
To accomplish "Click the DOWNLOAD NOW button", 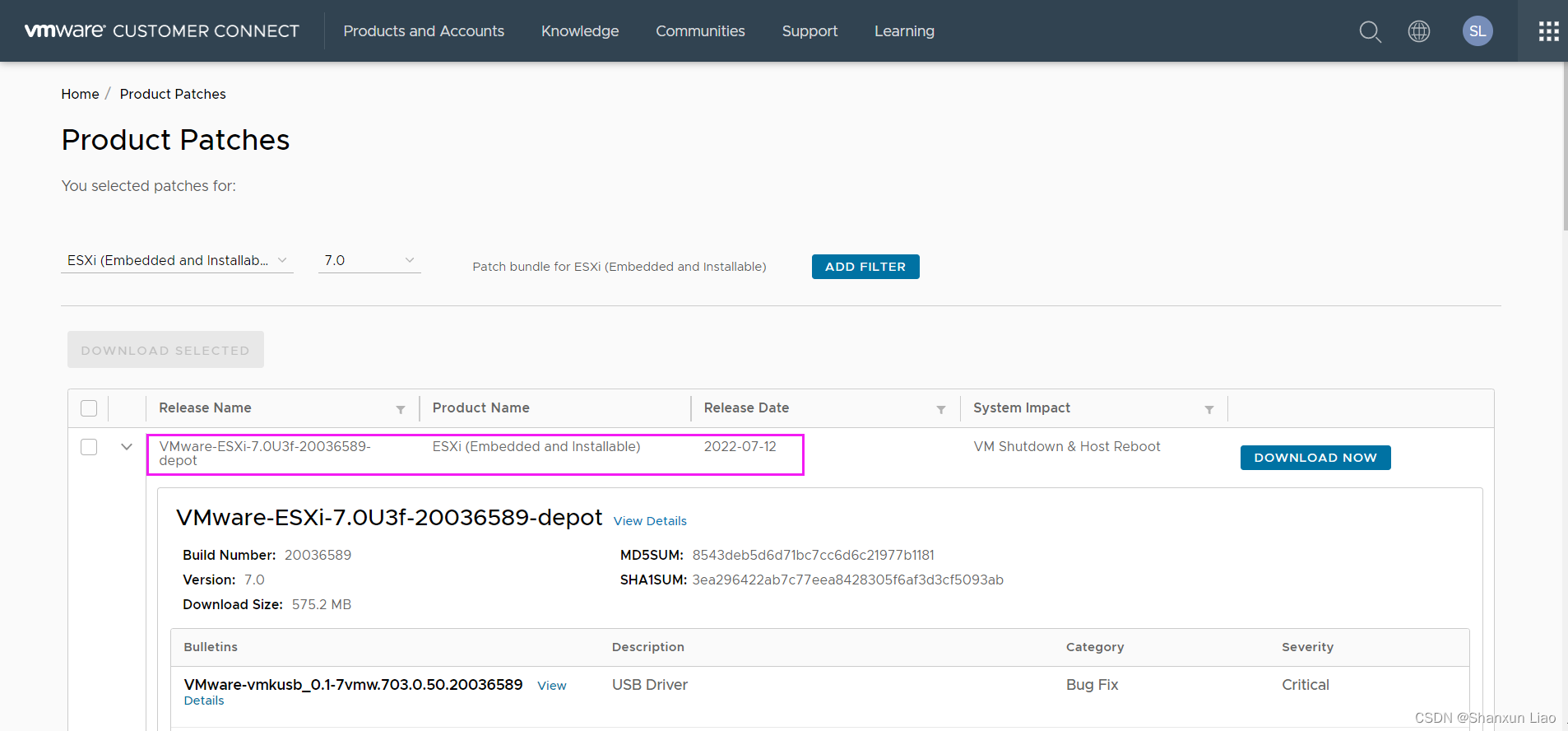I will pos(1315,458).
